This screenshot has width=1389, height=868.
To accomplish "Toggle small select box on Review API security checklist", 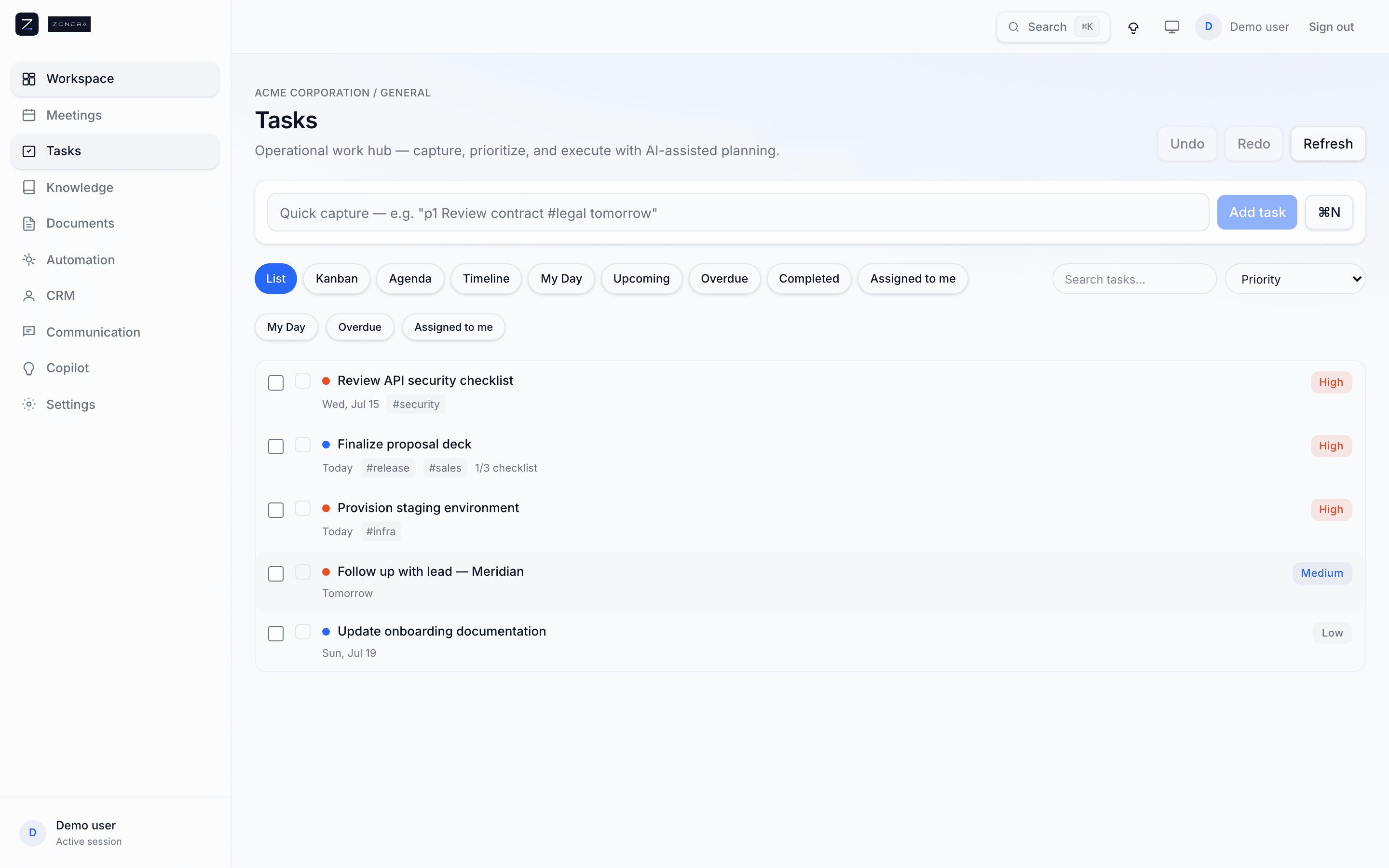I will click(x=303, y=381).
